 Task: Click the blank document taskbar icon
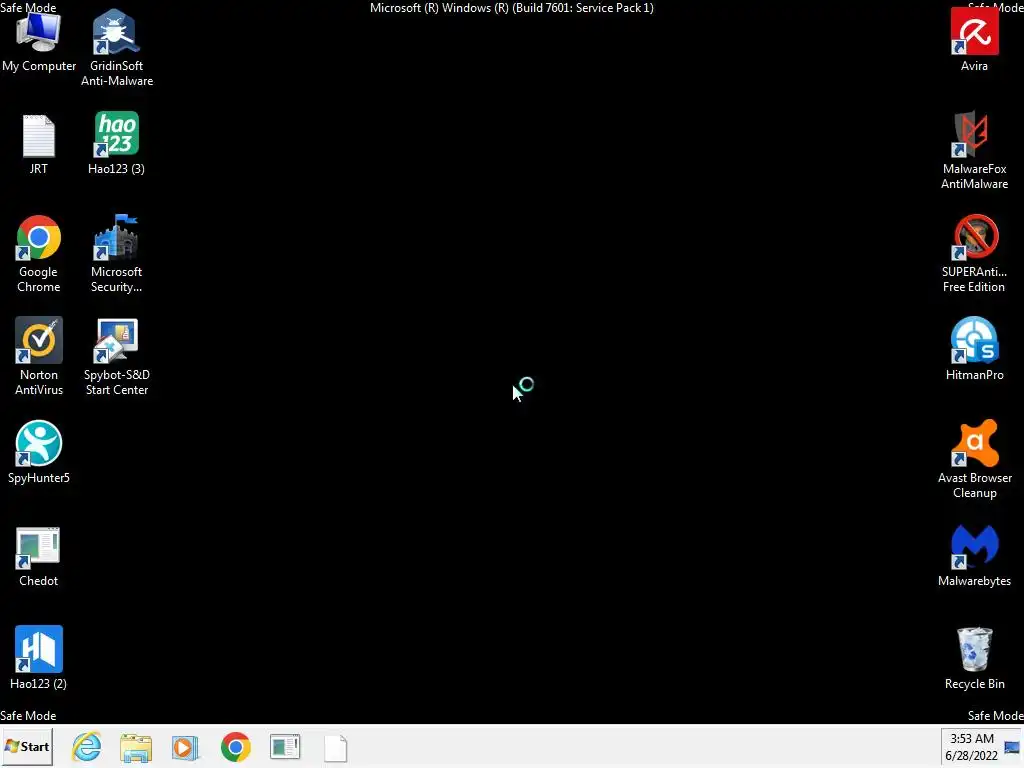(x=336, y=748)
